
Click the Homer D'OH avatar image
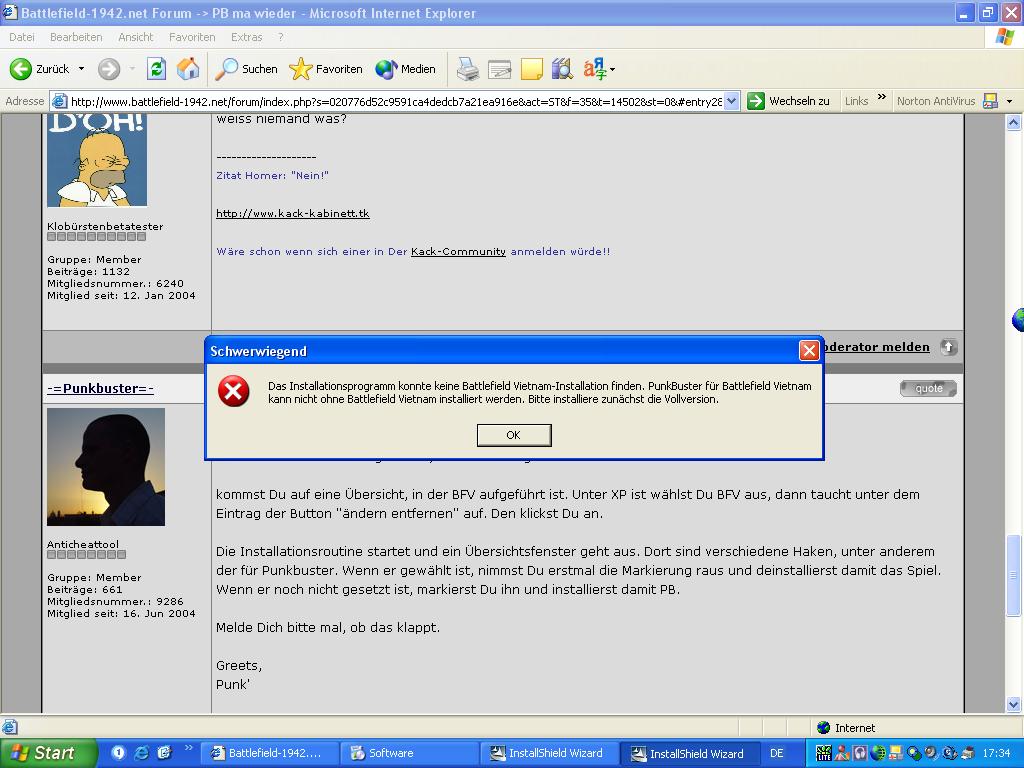[97, 160]
